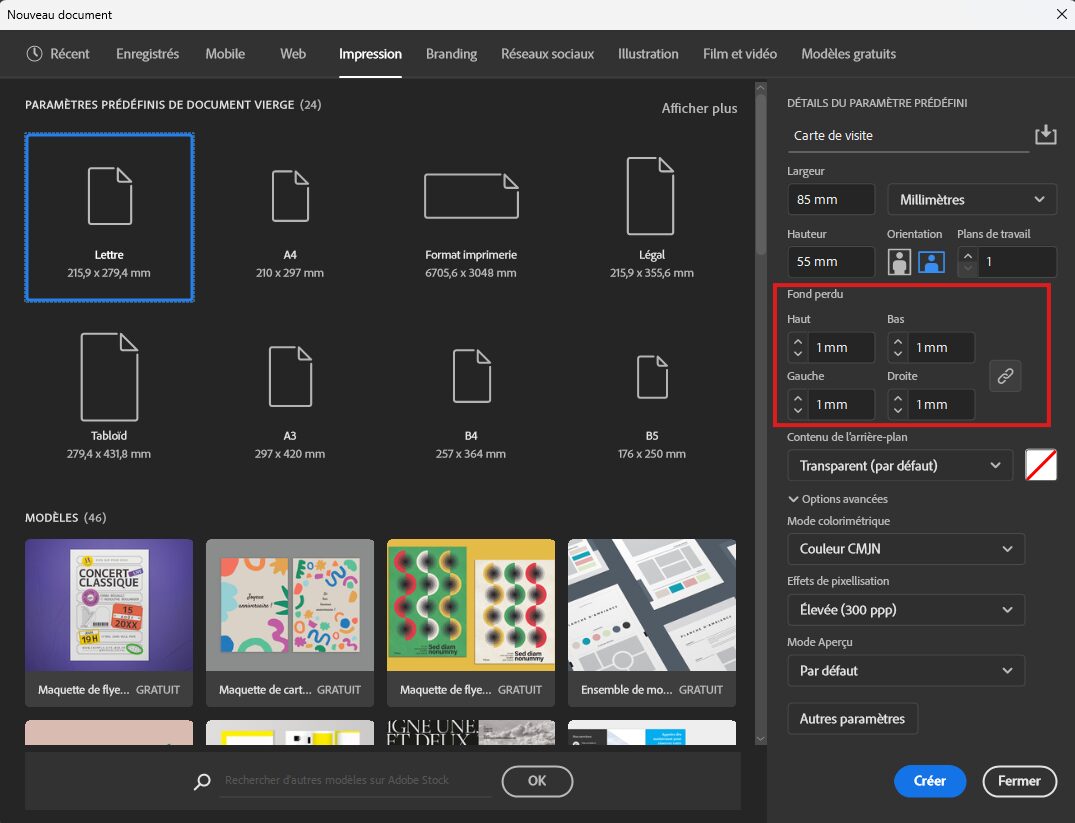Click the clock icon on the Récent tab
Viewport: 1075px width, 823px height.
pos(35,54)
